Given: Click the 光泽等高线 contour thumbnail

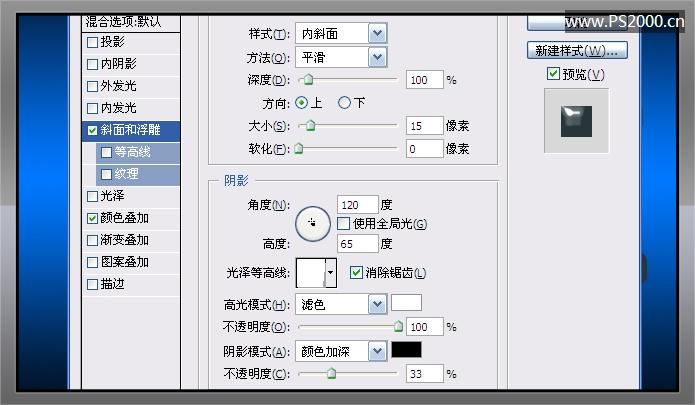Looking at the screenshot, I should pyautogui.click(x=311, y=273).
